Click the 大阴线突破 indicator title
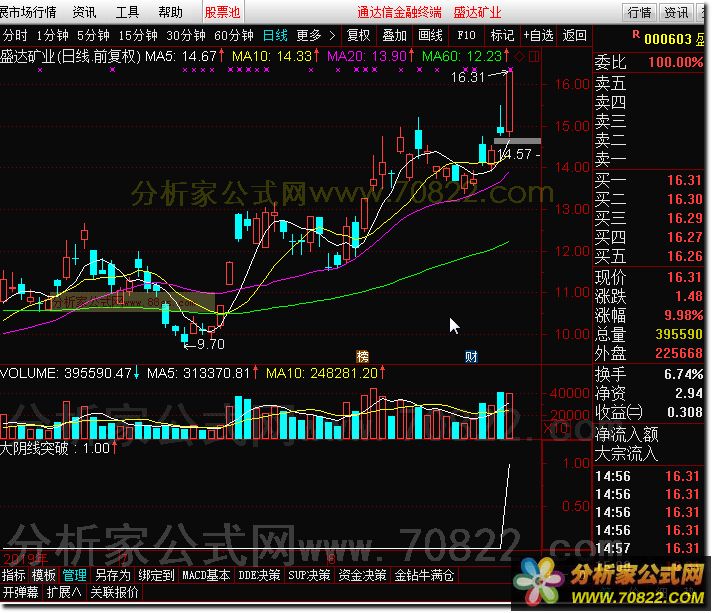This screenshot has width=713, height=613. (x=34, y=448)
